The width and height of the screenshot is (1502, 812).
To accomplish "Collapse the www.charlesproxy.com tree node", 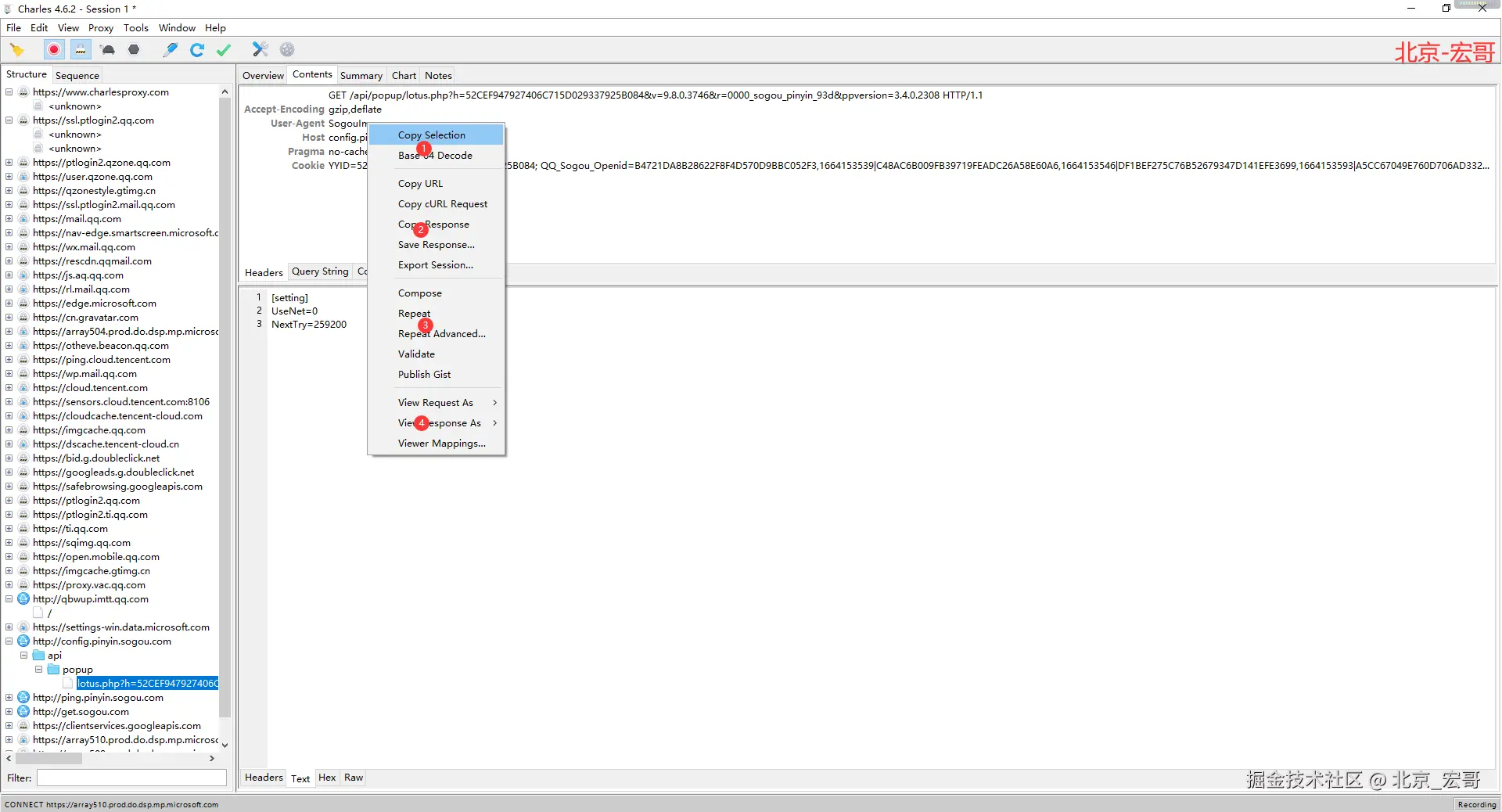I will pos(9,92).
